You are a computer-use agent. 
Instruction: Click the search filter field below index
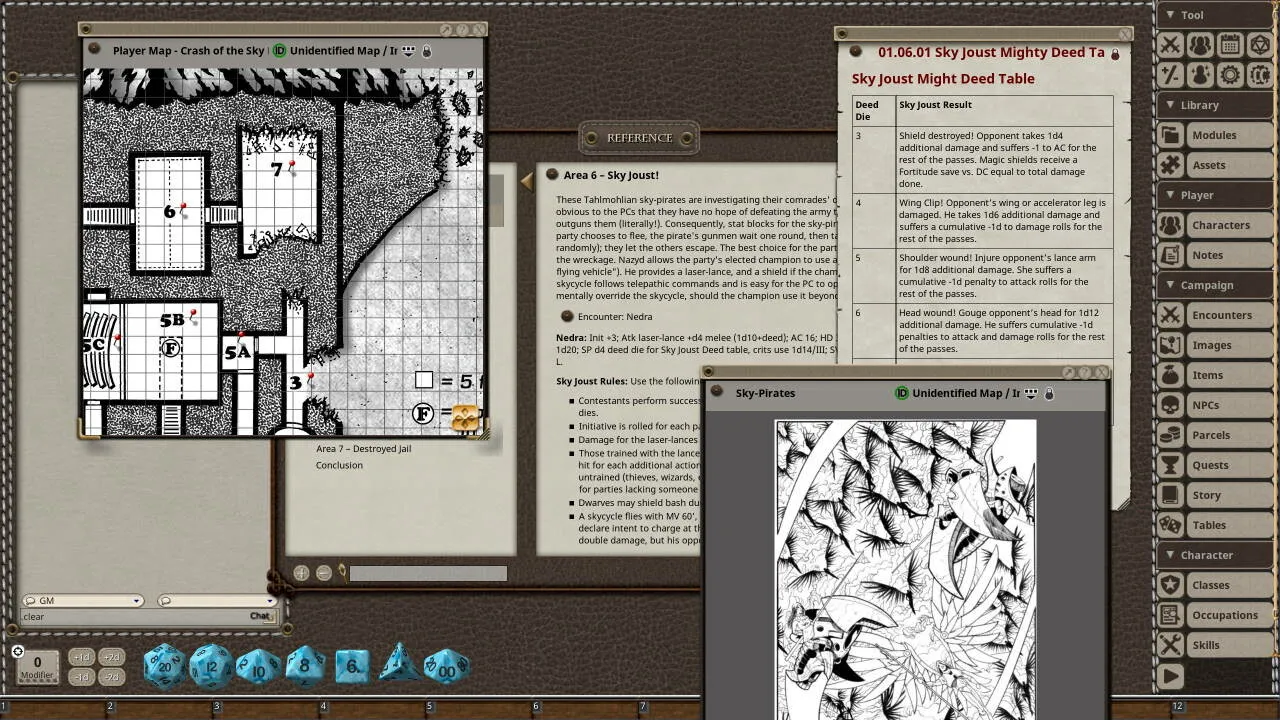(x=428, y=573)
